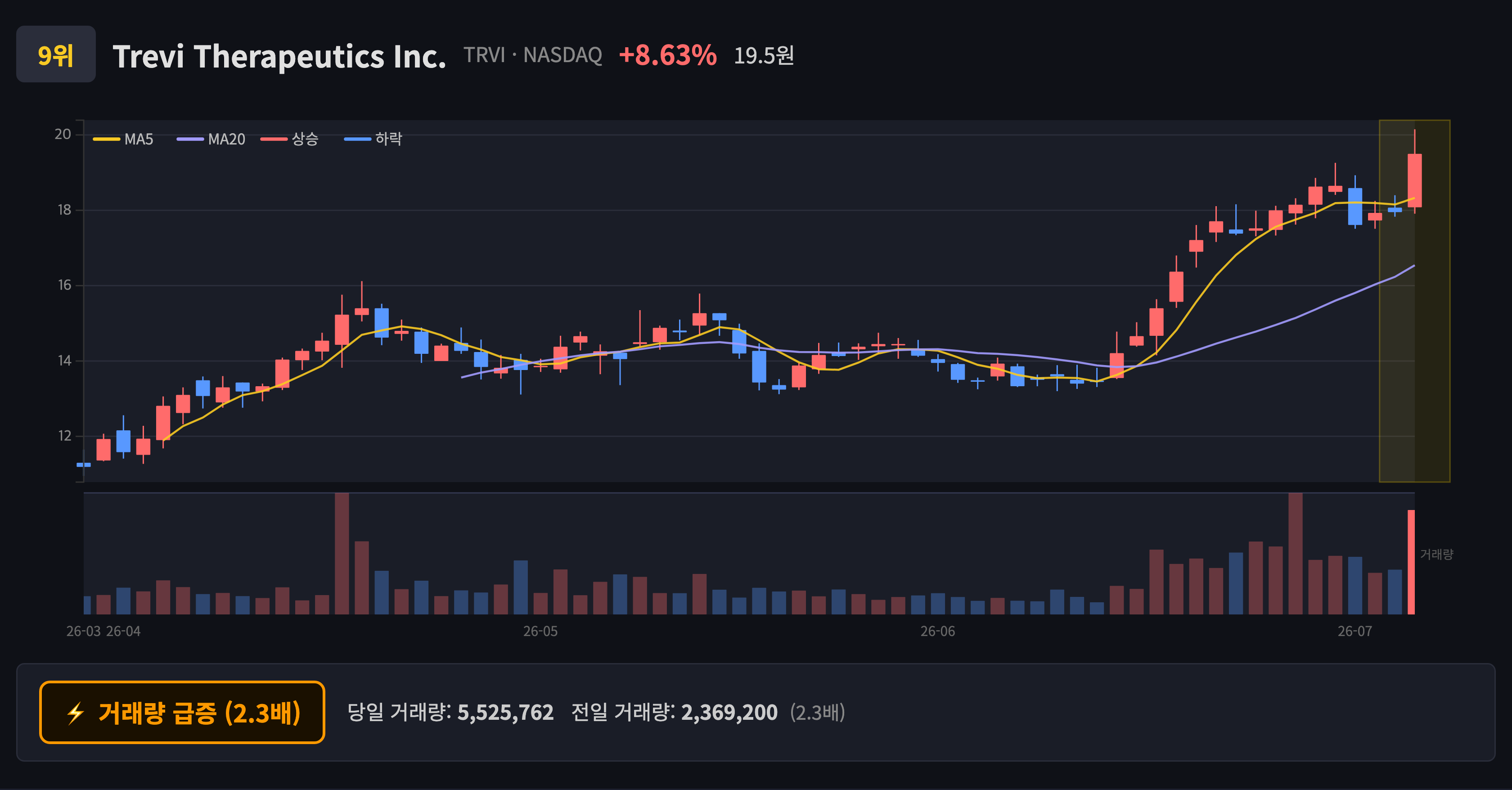Click the 거래량 급증 (2.3배) badge

coord(182,713)
